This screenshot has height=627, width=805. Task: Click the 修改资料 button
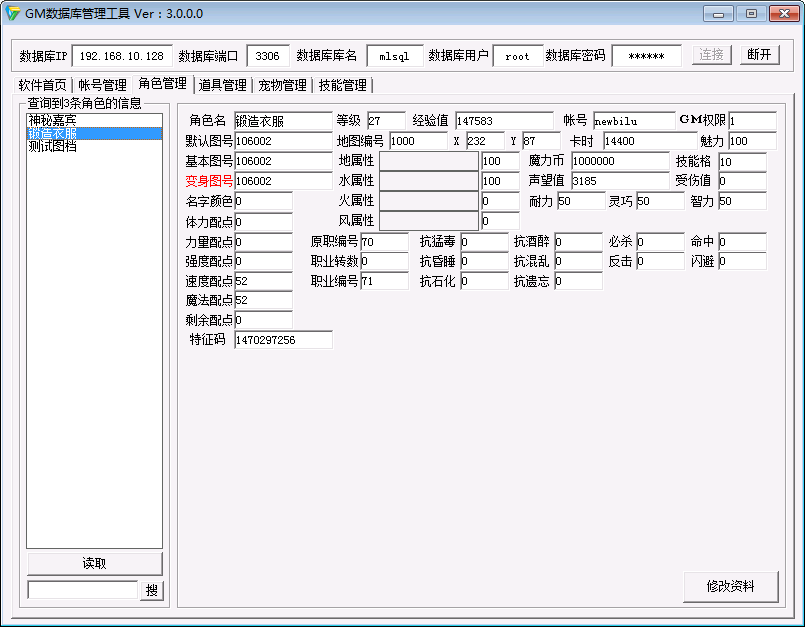click(x=730, y=586)
